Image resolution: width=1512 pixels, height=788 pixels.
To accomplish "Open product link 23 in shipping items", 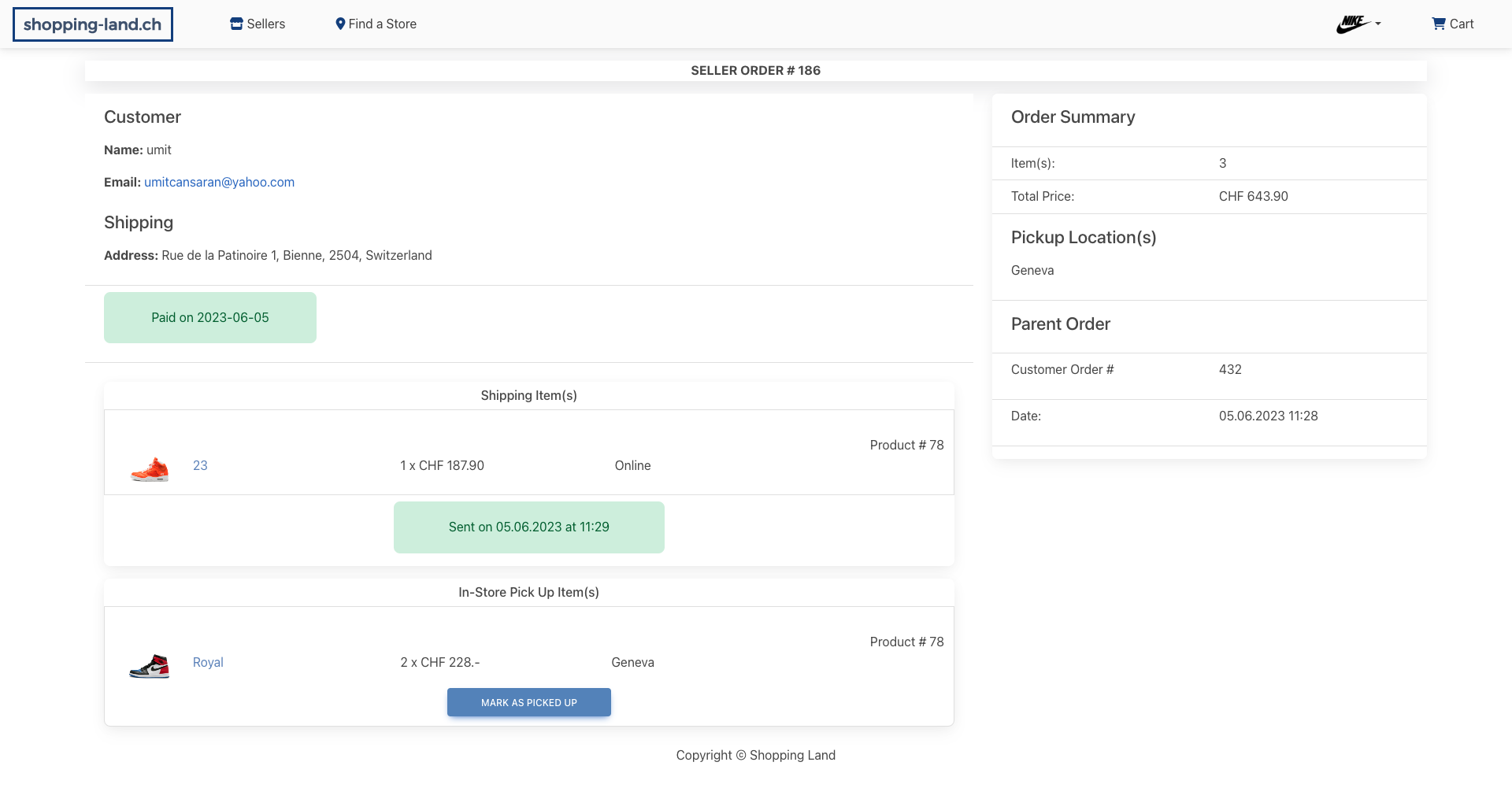I will tap(200, 465).
